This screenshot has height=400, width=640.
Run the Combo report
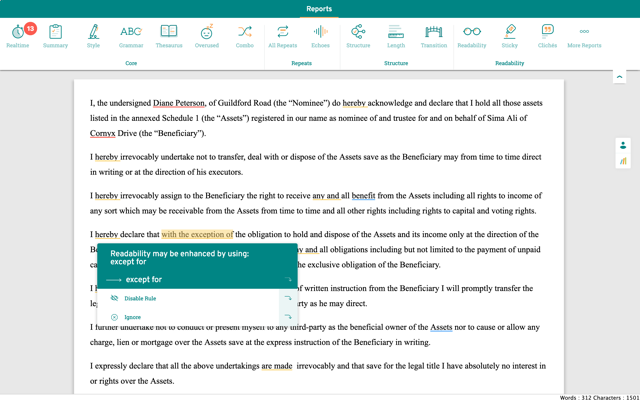(x=244, y=36)
